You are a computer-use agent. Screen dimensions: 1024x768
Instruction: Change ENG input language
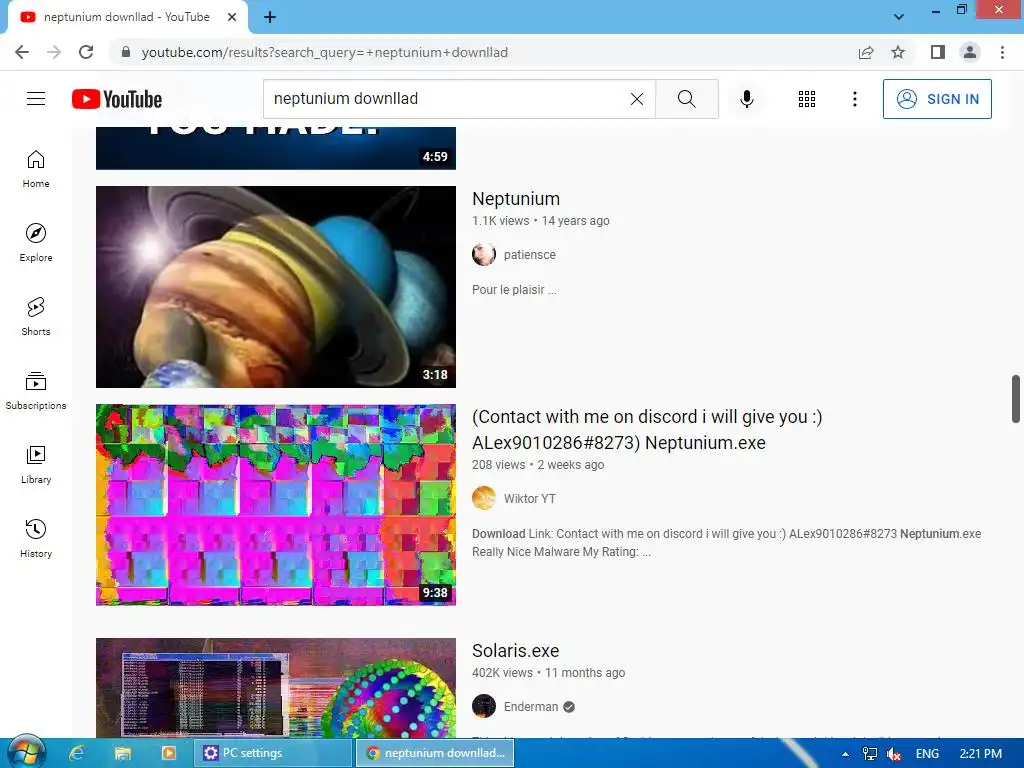click(x=927, y=754)
